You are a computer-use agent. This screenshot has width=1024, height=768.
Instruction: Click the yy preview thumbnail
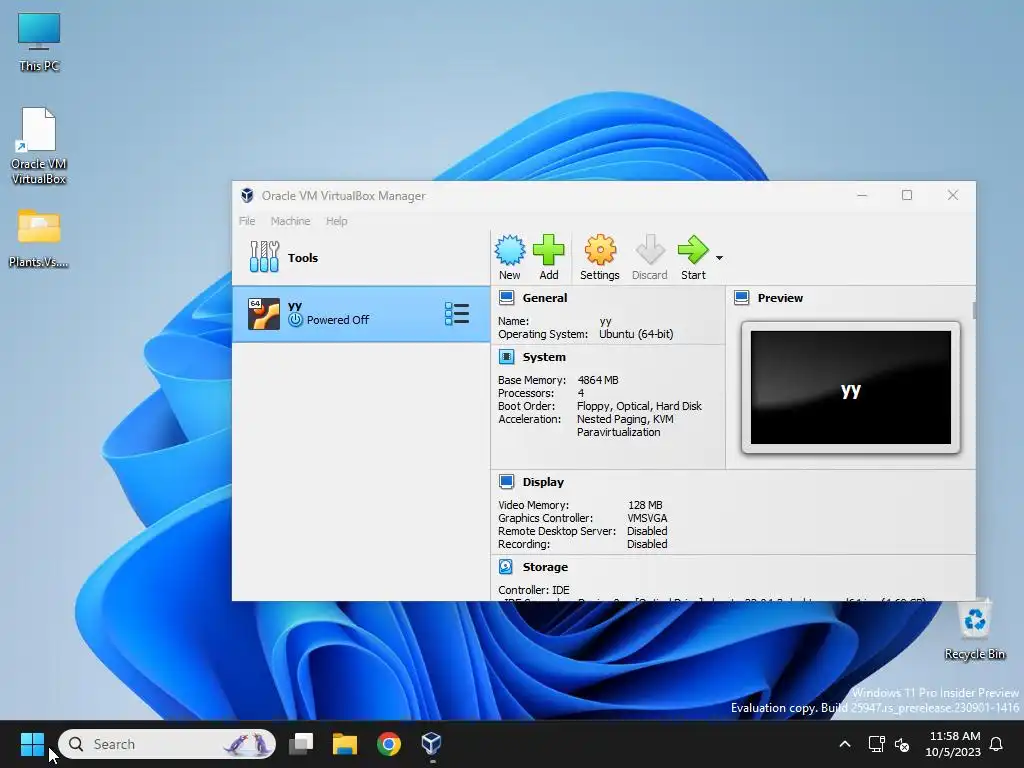(850, 387)
